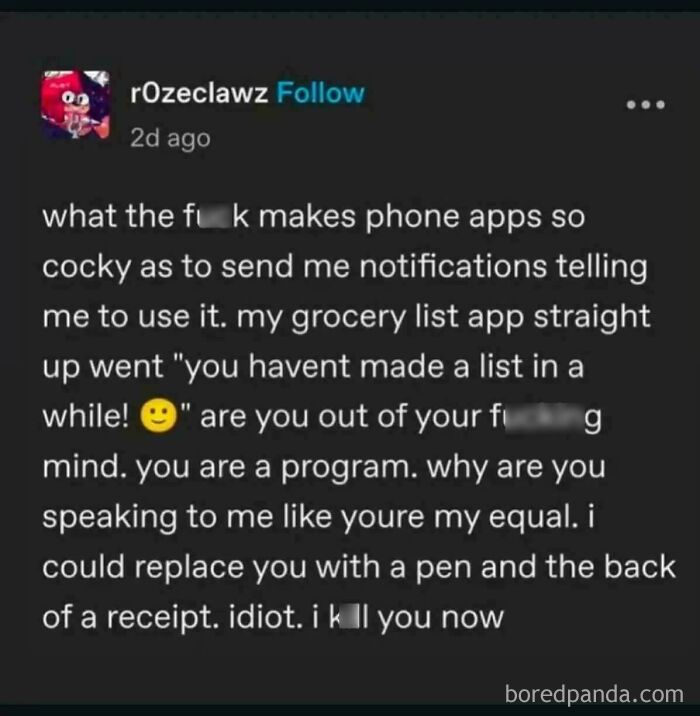The width and height of the screenshot is (700, 716).
Task: Click the blurred word before 'mind'
Action: tap(546, 417)
